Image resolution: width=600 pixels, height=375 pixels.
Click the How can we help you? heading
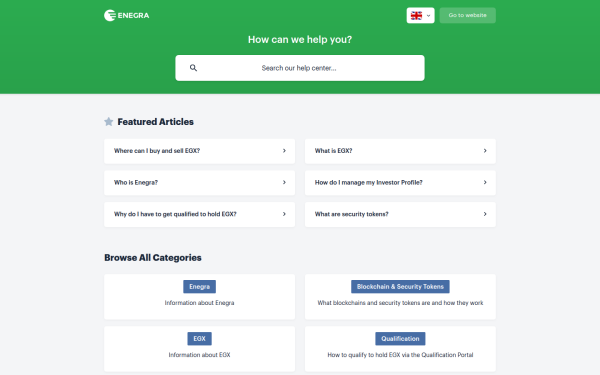click(300, 39)
